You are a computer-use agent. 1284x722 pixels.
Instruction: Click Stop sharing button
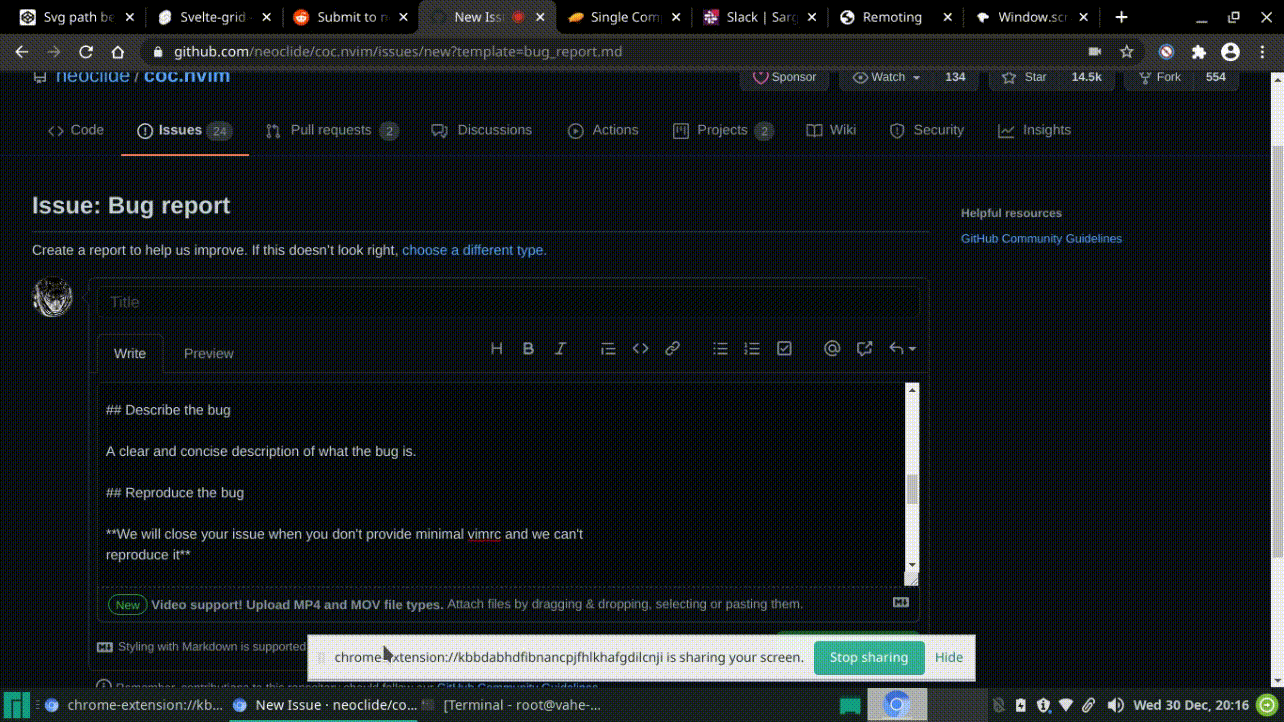click(869, 657)
